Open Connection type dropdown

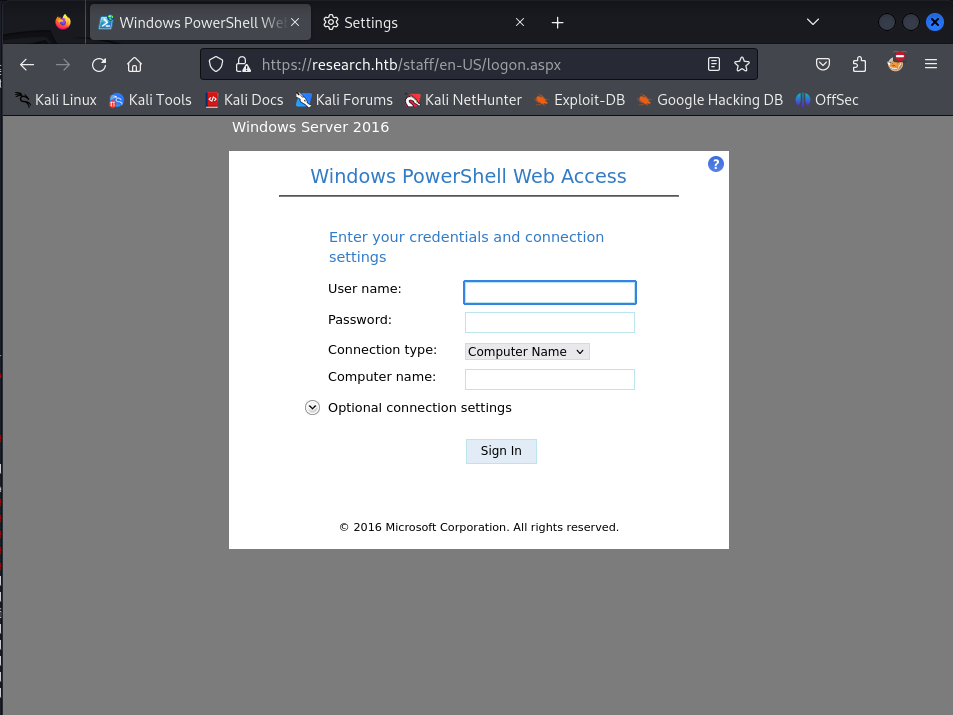pyautogui.click(x=527, y=351)
